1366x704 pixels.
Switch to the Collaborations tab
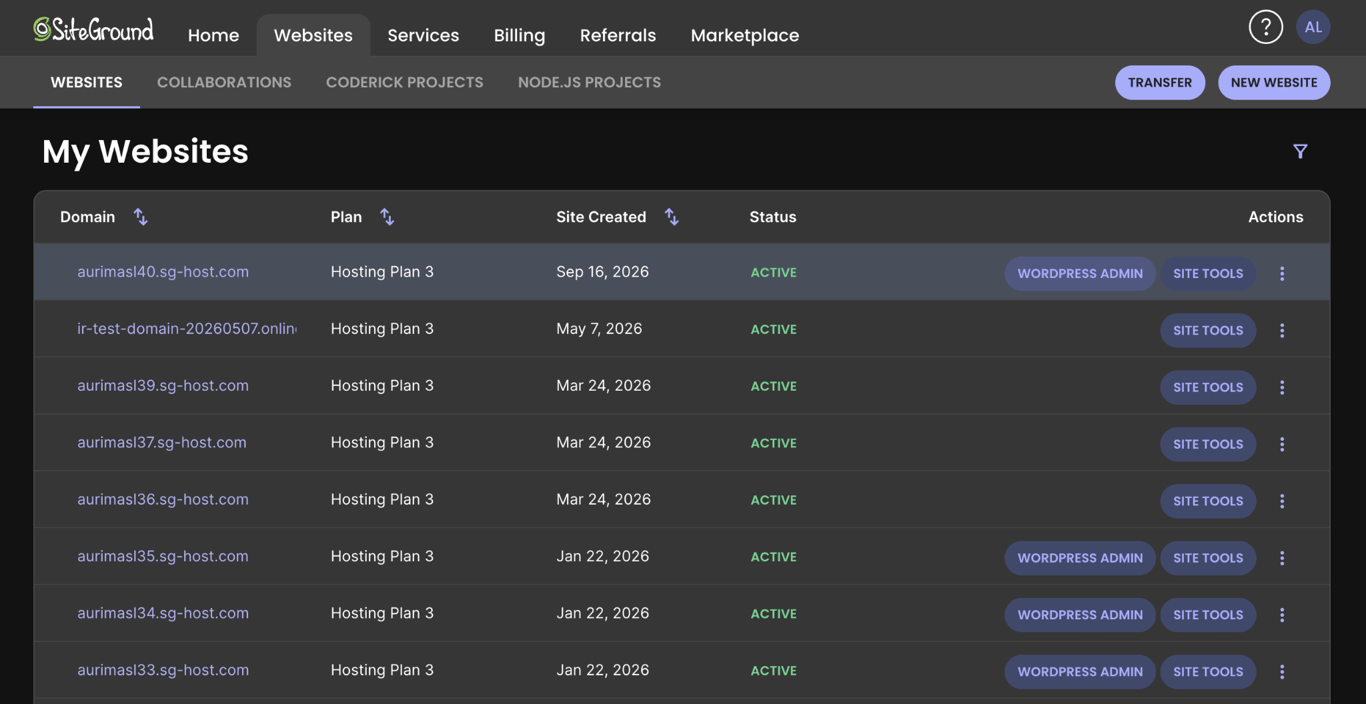click(x=224, y=82)
